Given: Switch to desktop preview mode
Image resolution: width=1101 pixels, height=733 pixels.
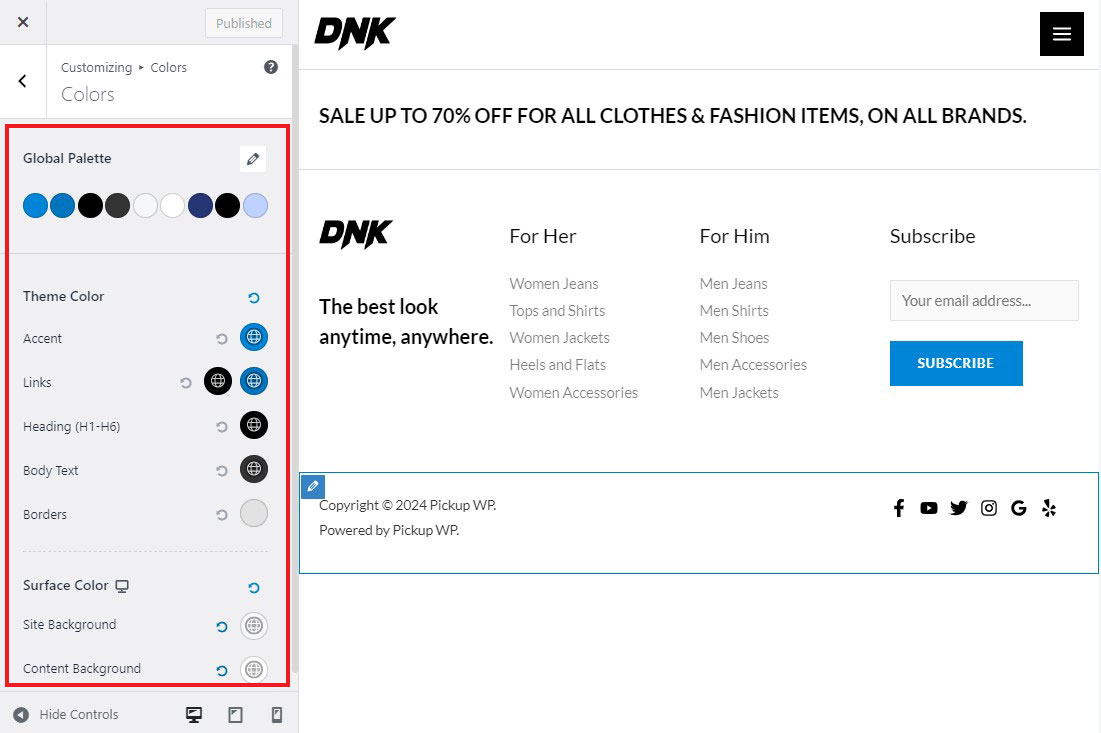Looking at the screenshot, I should (194, 715).
